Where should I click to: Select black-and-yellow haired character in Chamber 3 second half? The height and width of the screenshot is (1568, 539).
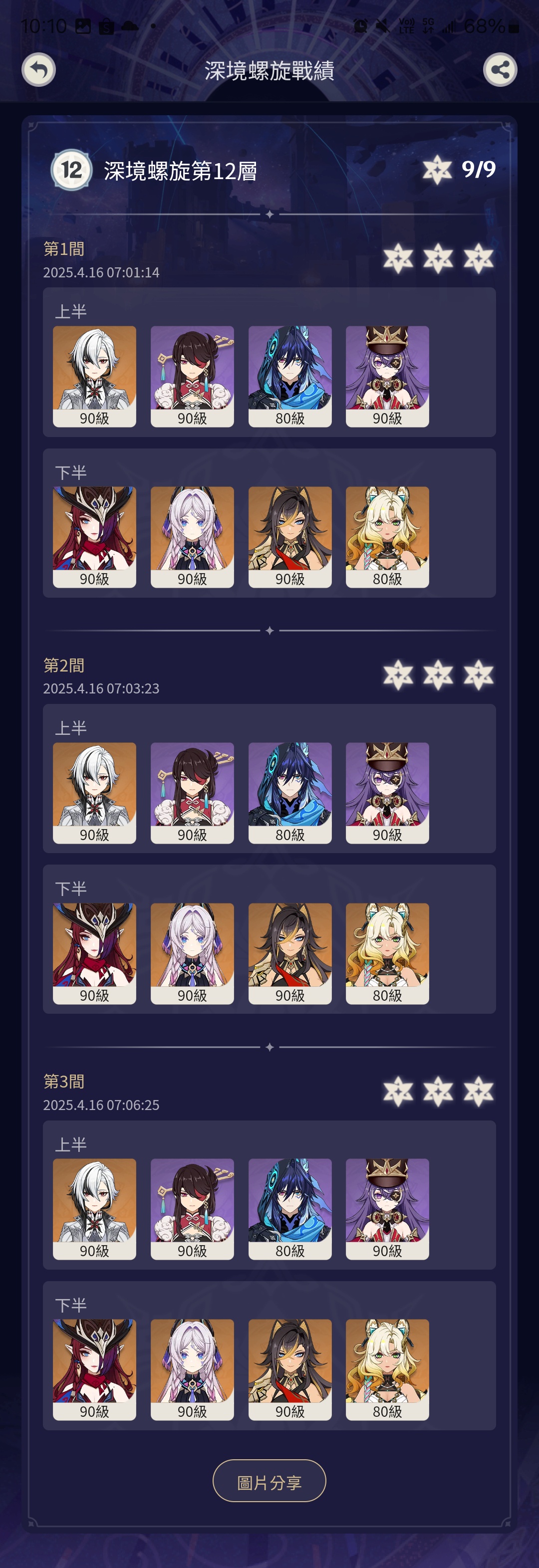tap(290, 1370)
